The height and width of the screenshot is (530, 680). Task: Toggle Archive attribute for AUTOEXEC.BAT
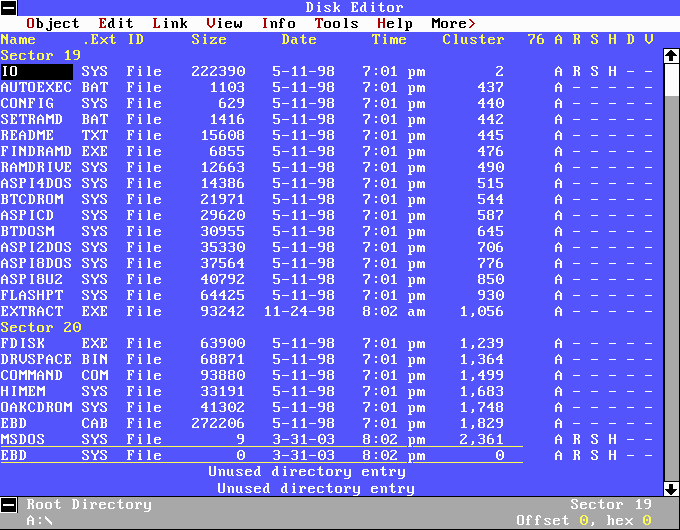pos(558,88)
